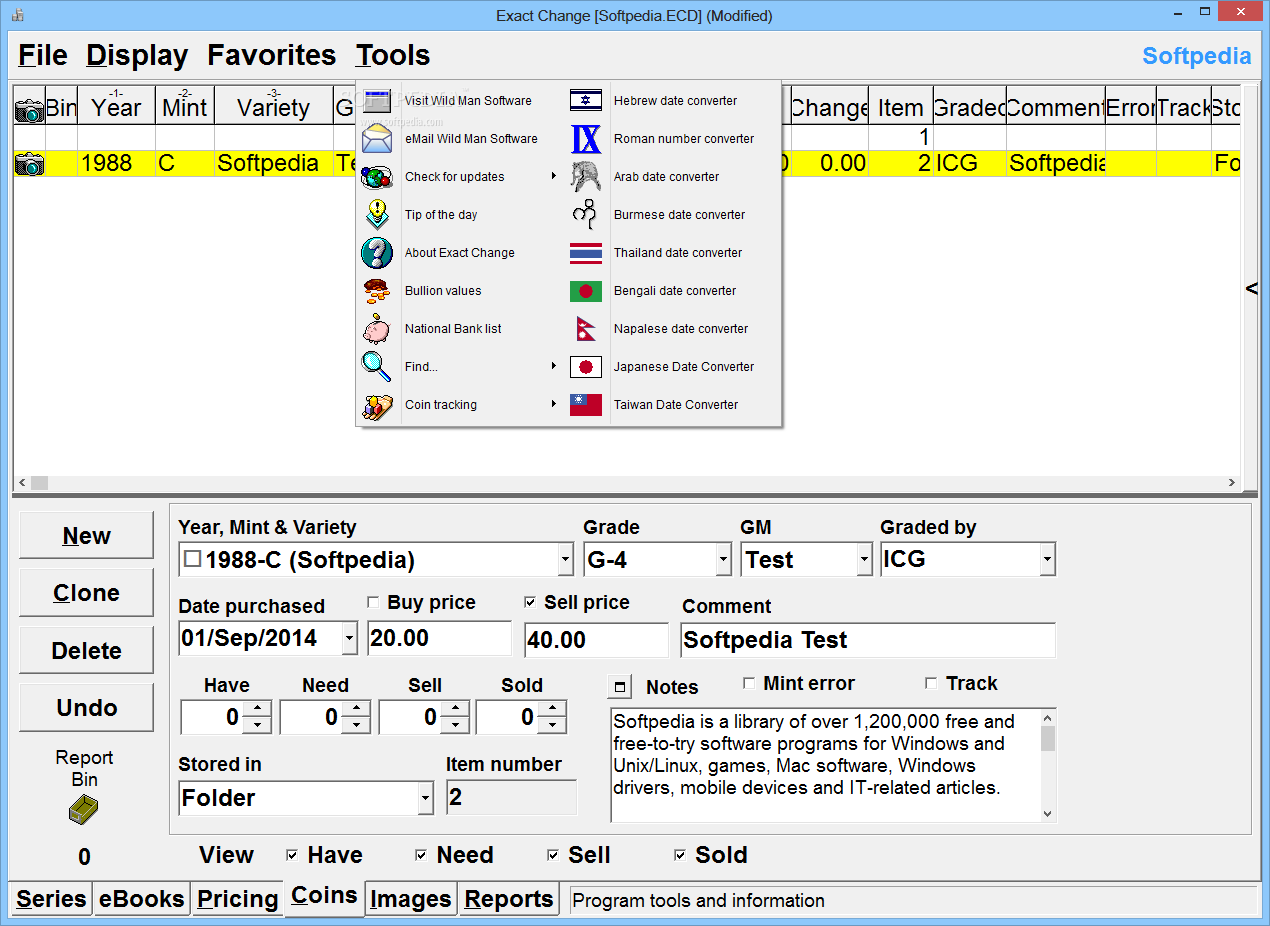Toggle the View Sold checkbox
The image size is (1270, 926).
click(x=680, y=855)
